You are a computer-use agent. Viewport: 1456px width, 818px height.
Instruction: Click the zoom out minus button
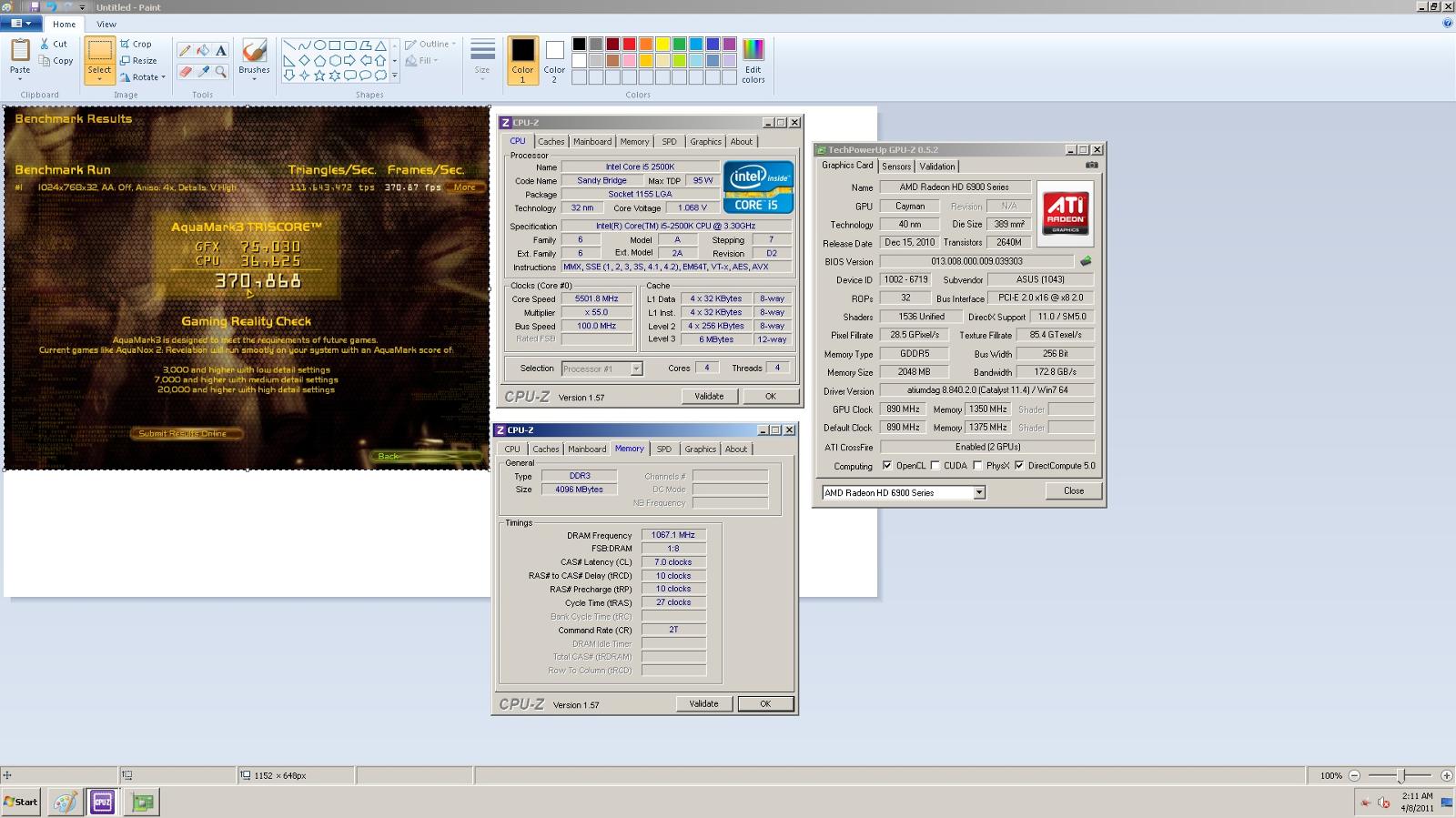pos(1354,775)
